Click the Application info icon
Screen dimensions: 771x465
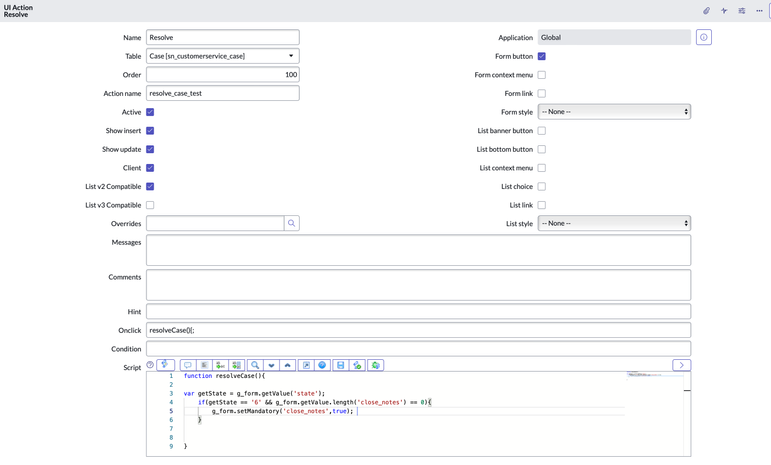coord(704,37)
